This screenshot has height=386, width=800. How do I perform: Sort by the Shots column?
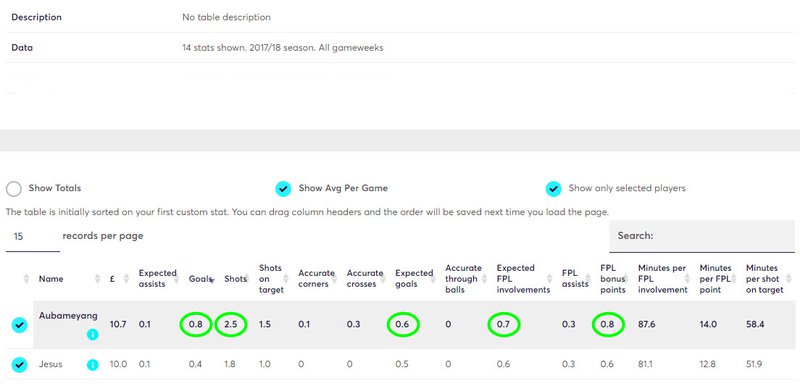[235, 279]
